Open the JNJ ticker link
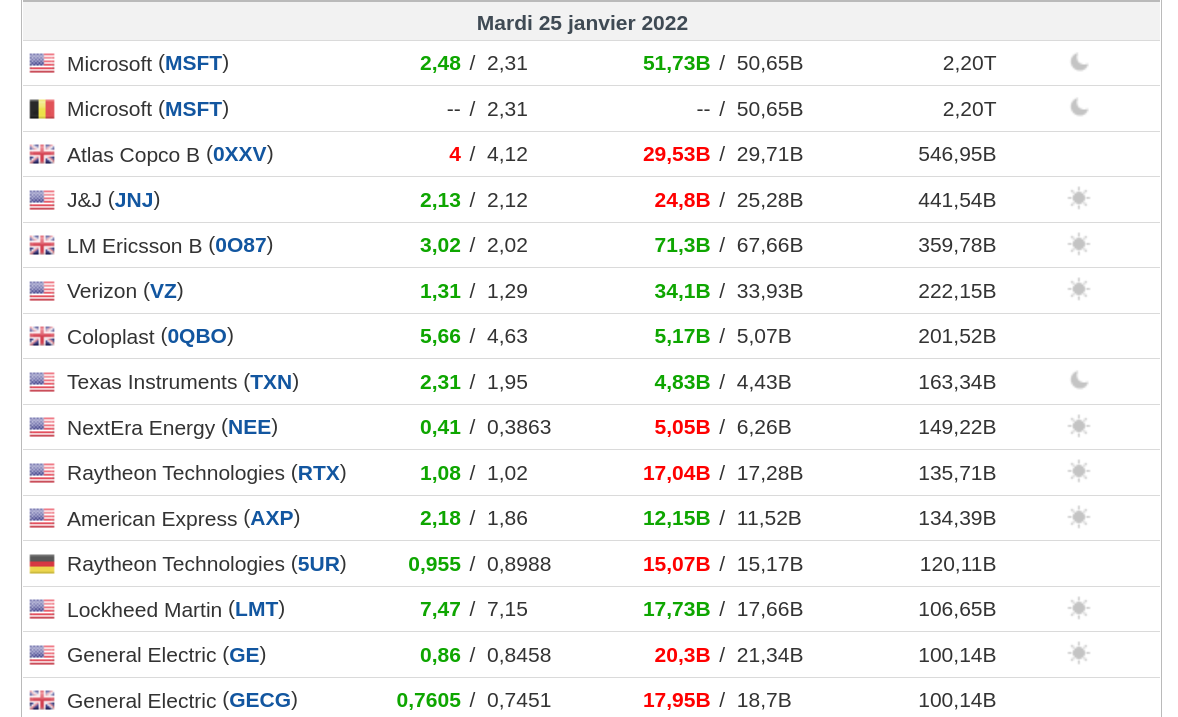Image resolution: width=1178 pixels, height=717 pixels. 134,200
